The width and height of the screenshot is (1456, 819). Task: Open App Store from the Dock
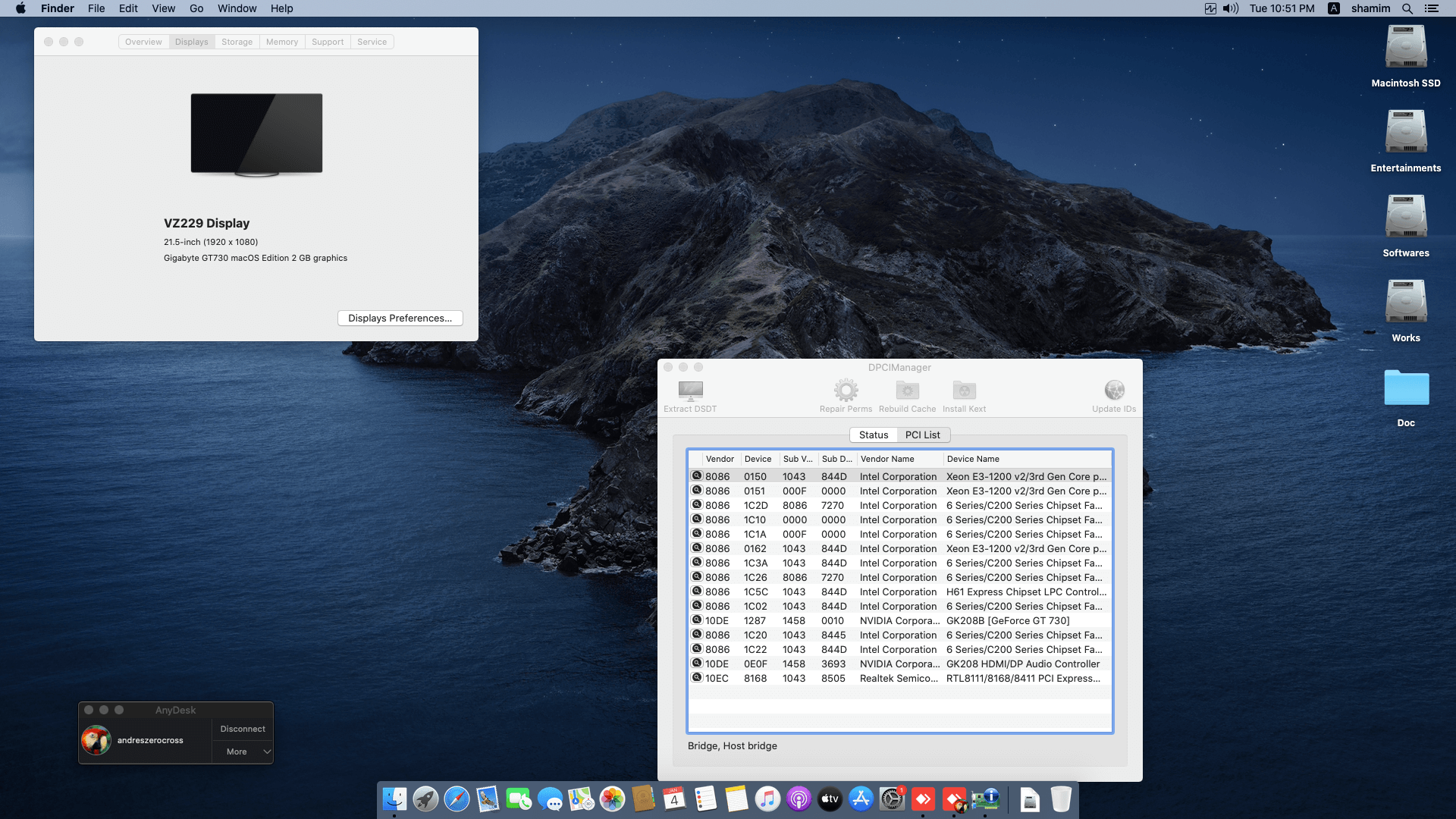[x=861, y=799]
